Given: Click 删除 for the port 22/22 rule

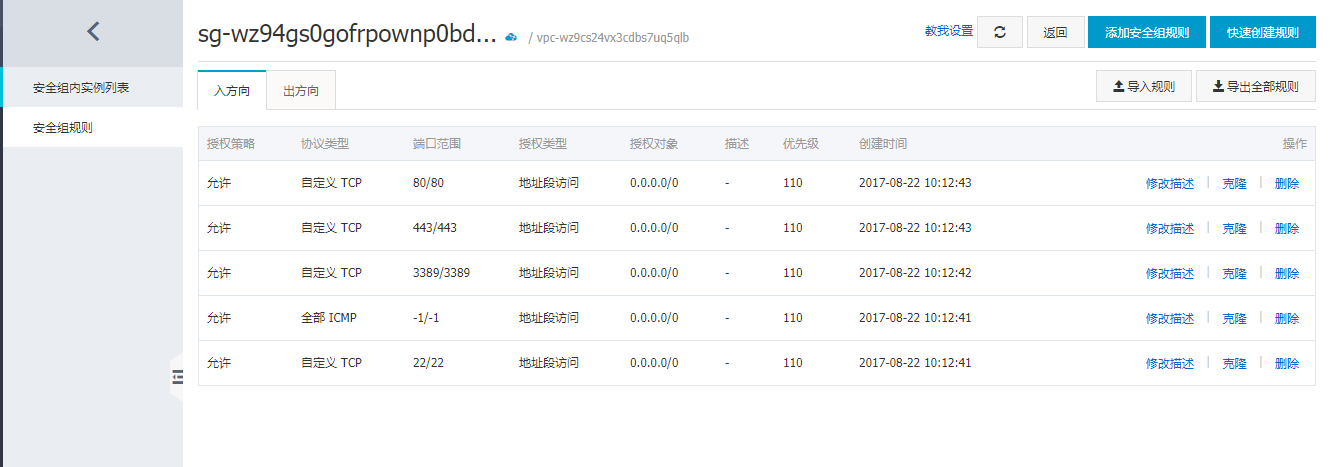Looking at the screenshot, I should pyautogui.click(x=1287, y=364).
